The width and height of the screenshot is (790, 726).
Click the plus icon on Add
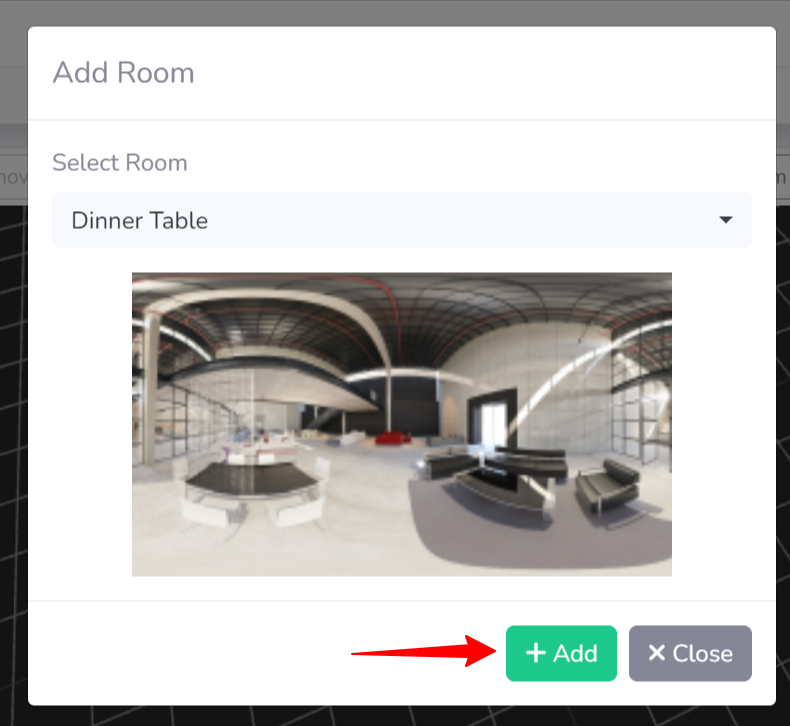[536, 653]
